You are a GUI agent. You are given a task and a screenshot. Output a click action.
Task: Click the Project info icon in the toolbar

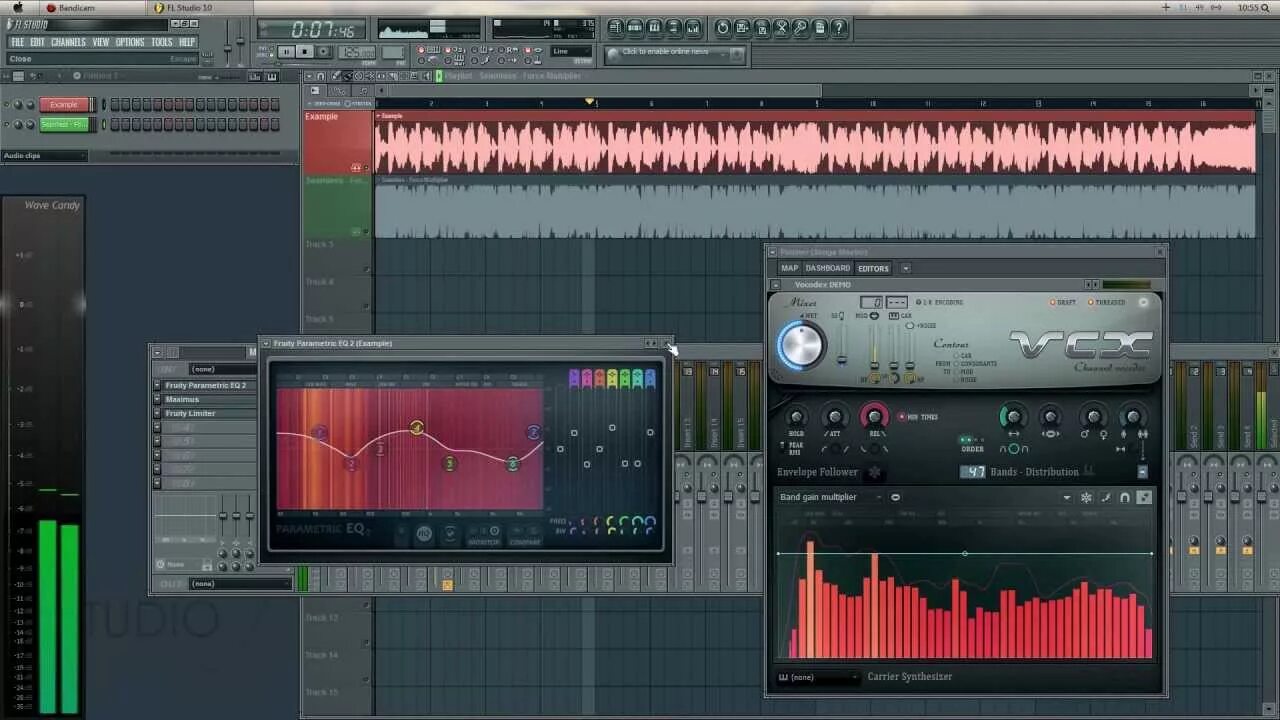click(x=820, y=28)
